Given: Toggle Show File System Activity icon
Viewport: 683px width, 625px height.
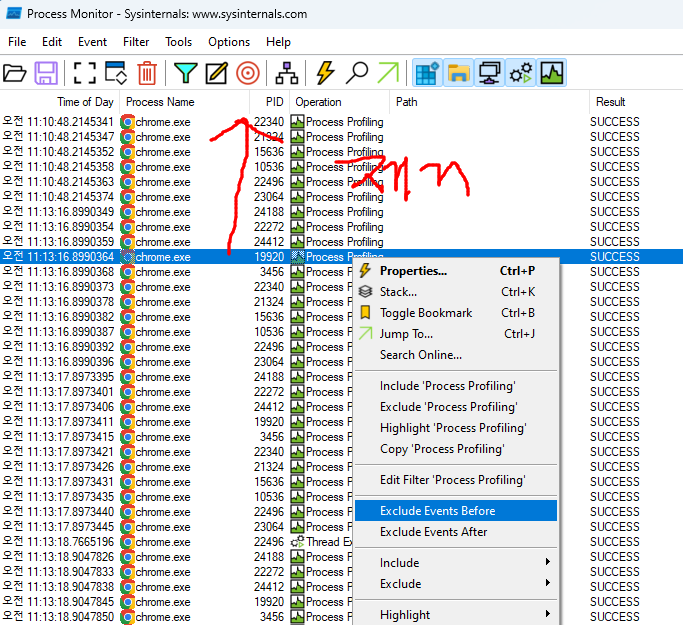Looking at the screenshot, I should coord(458,73).
